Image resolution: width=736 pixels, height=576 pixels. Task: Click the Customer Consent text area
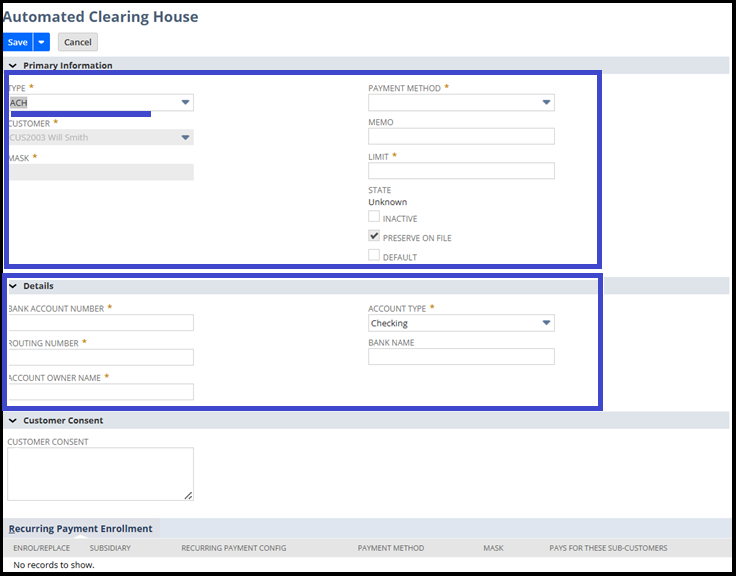click(100, 474)
